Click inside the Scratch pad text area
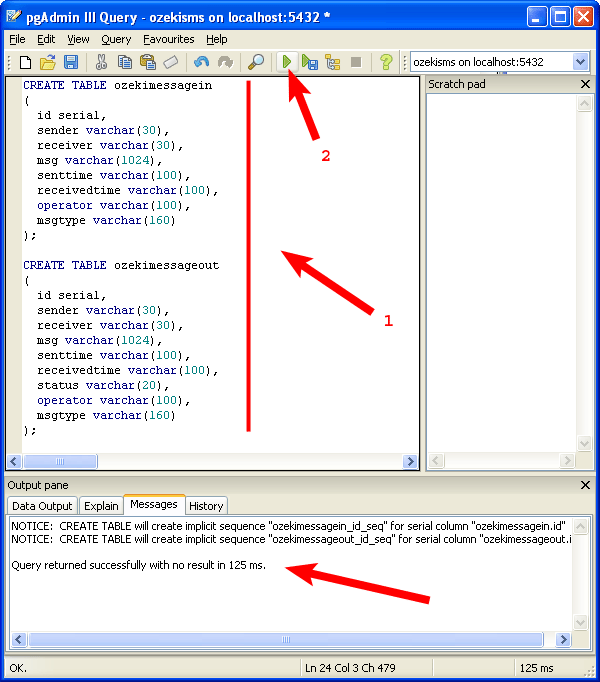Image resolution: width=600 pixels, height=682 pixels. click(501, 273)
